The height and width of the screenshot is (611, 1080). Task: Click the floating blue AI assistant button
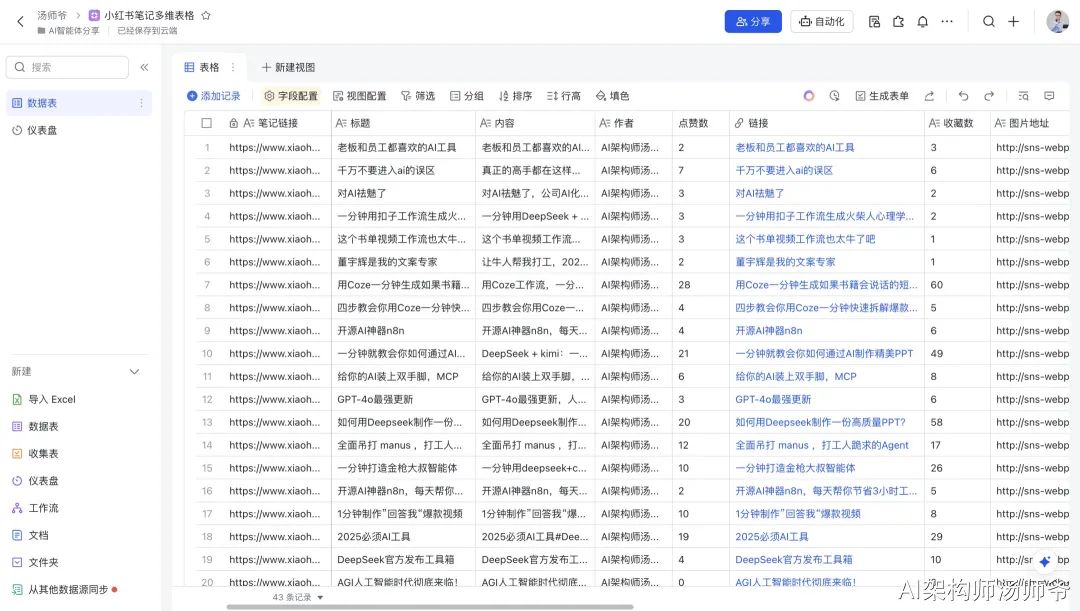(x=1044, y=561)
